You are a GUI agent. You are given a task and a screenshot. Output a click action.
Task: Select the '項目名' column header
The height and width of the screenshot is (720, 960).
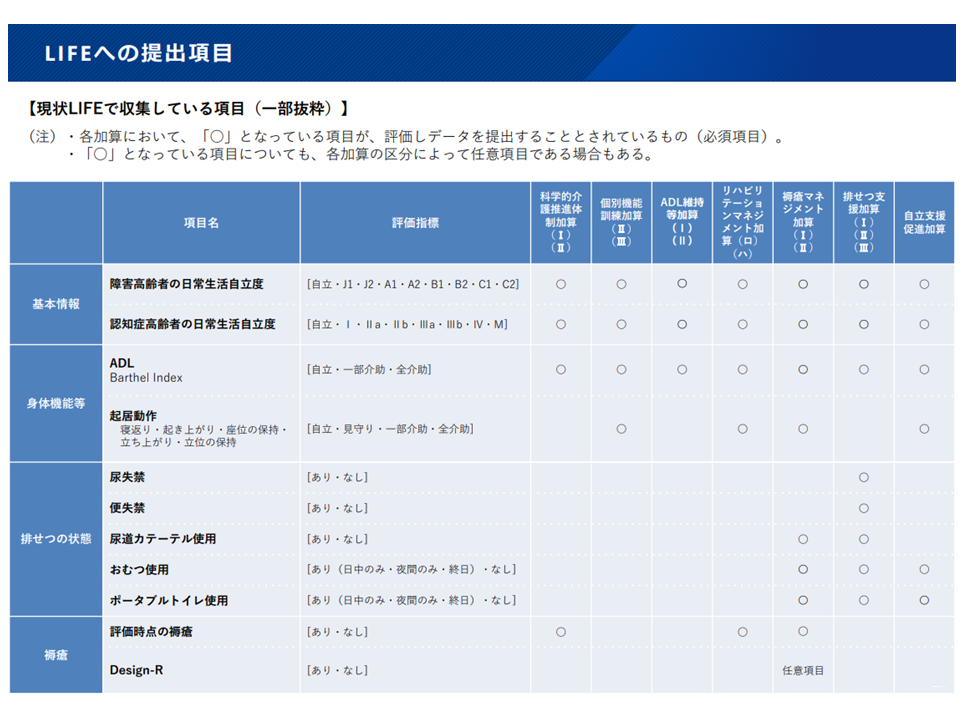click(201, 223)
